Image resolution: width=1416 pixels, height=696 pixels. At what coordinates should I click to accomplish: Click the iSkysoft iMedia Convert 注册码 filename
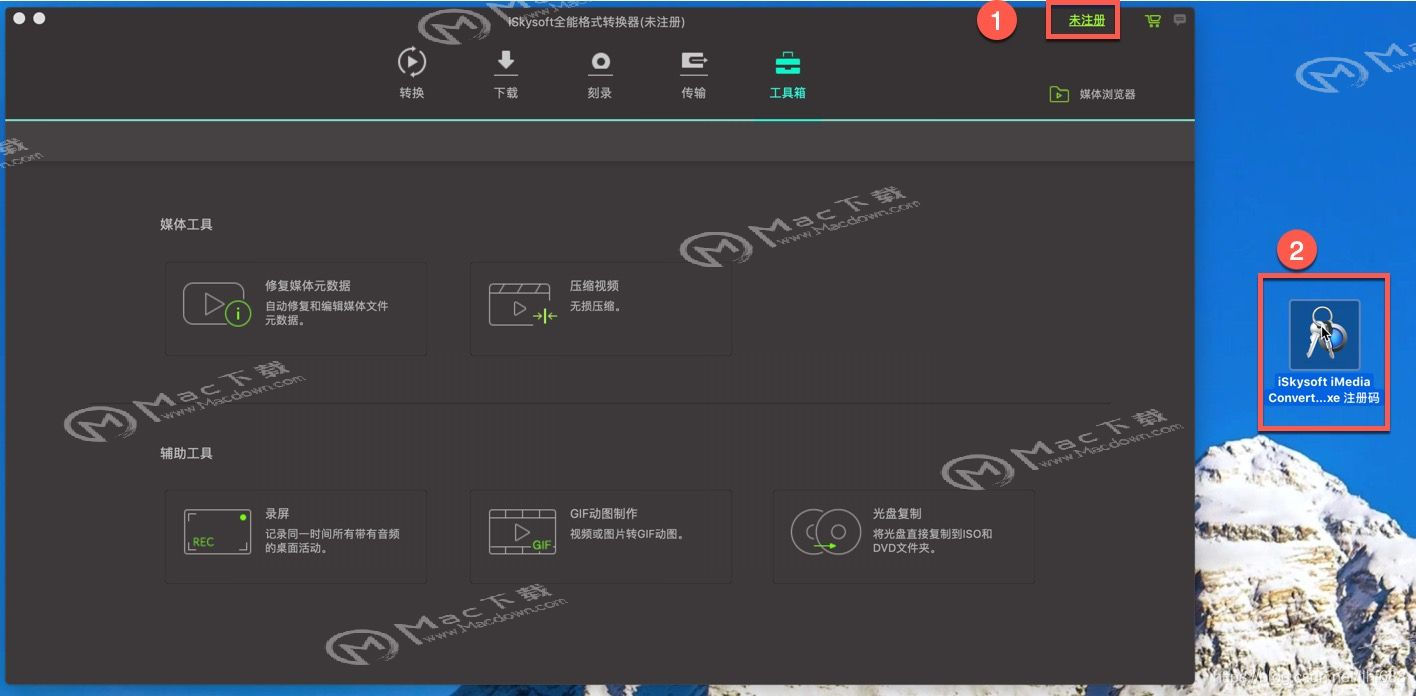1324,390
